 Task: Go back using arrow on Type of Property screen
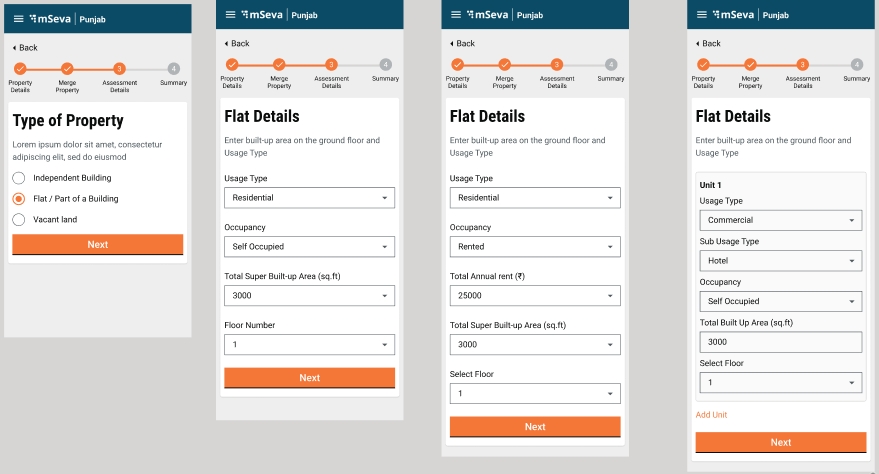(x=15, y=48)
